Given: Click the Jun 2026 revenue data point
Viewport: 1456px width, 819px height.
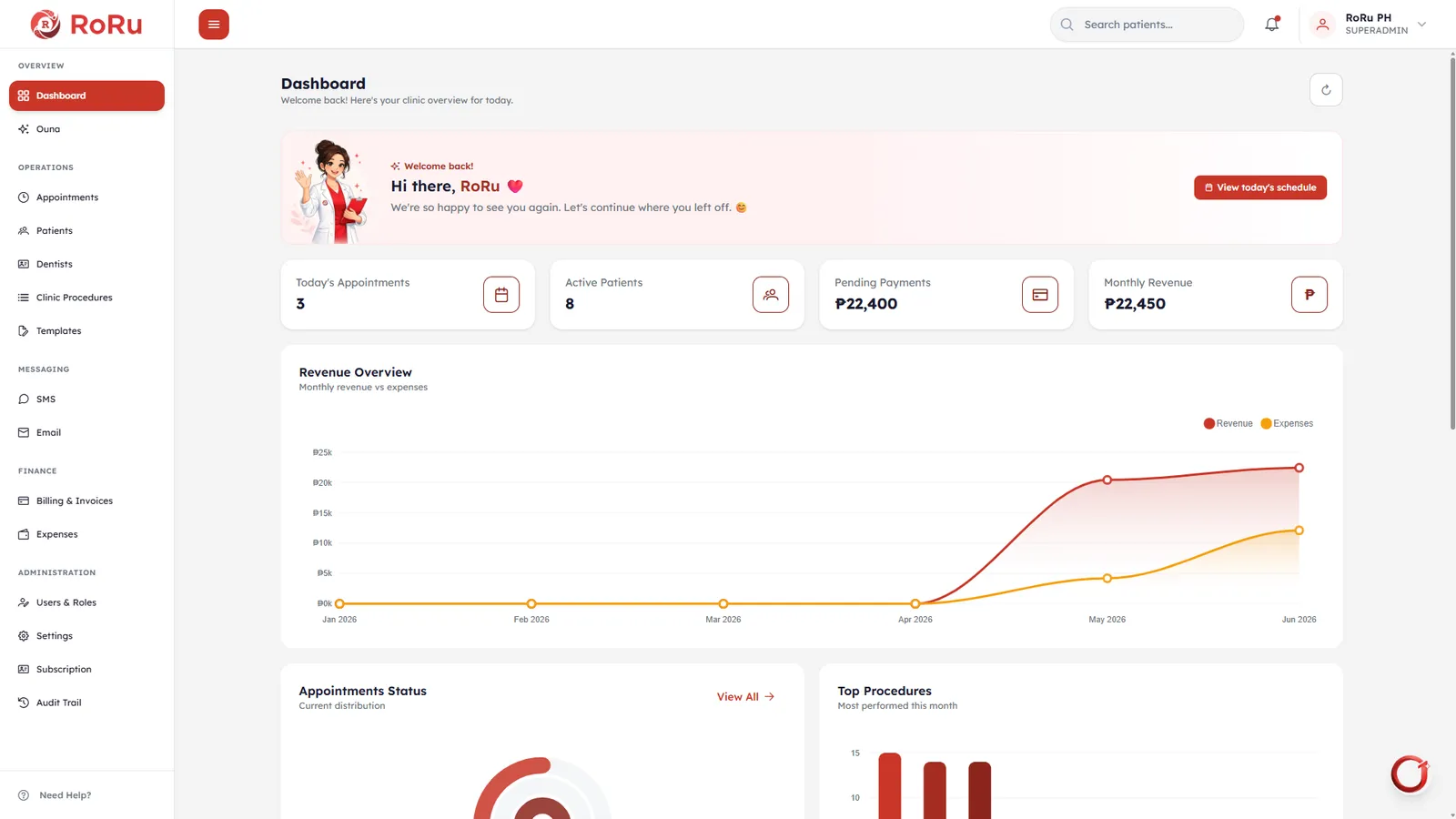Looking at the screenshot, I should coord(1299,468).
